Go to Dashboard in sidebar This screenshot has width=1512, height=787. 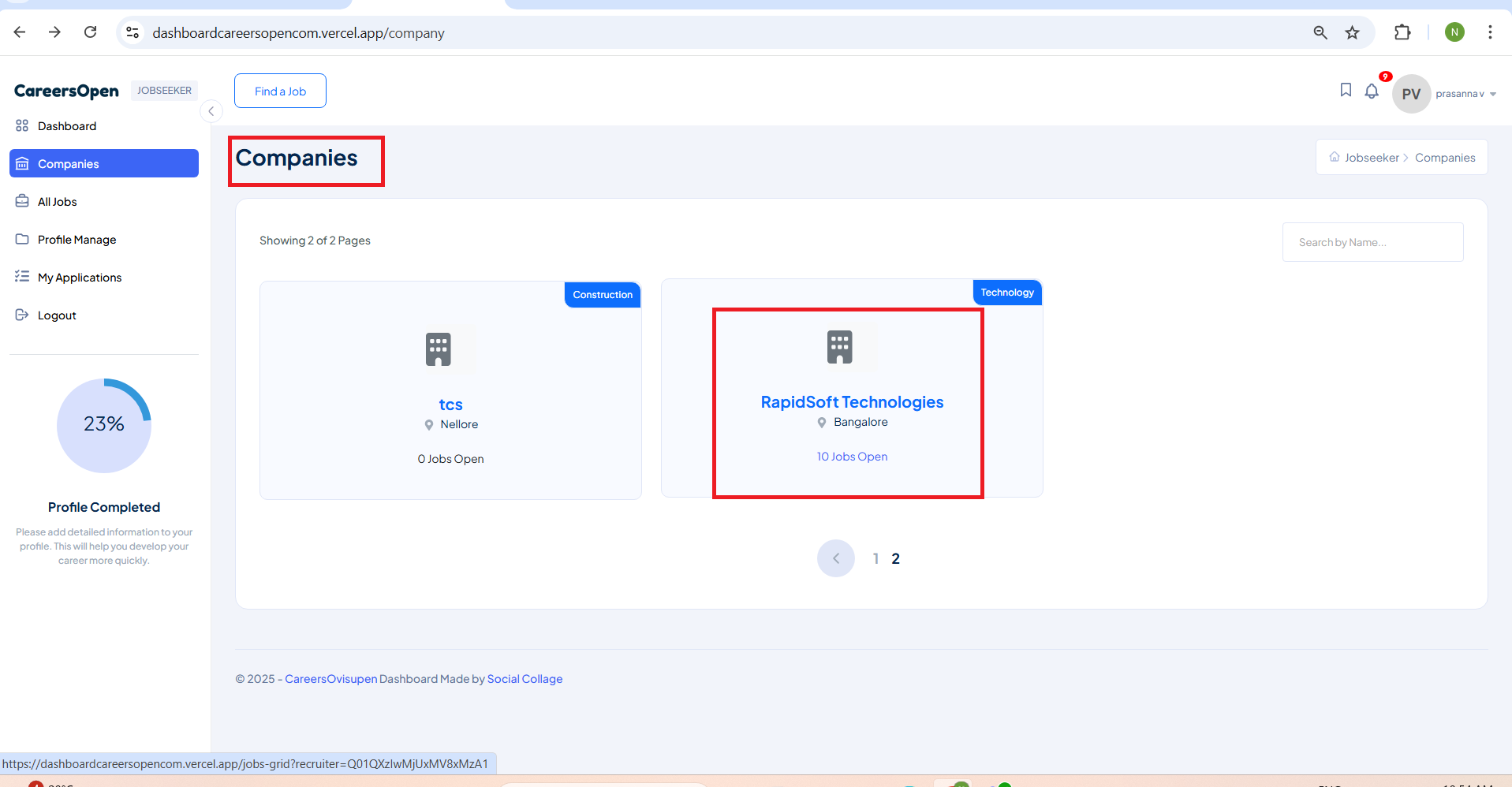click(x=67, y=126)
